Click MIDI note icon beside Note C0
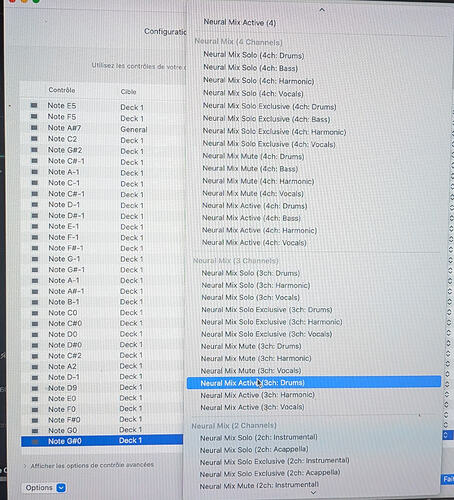This screenshot has width=454, height=500. [35, 313]
